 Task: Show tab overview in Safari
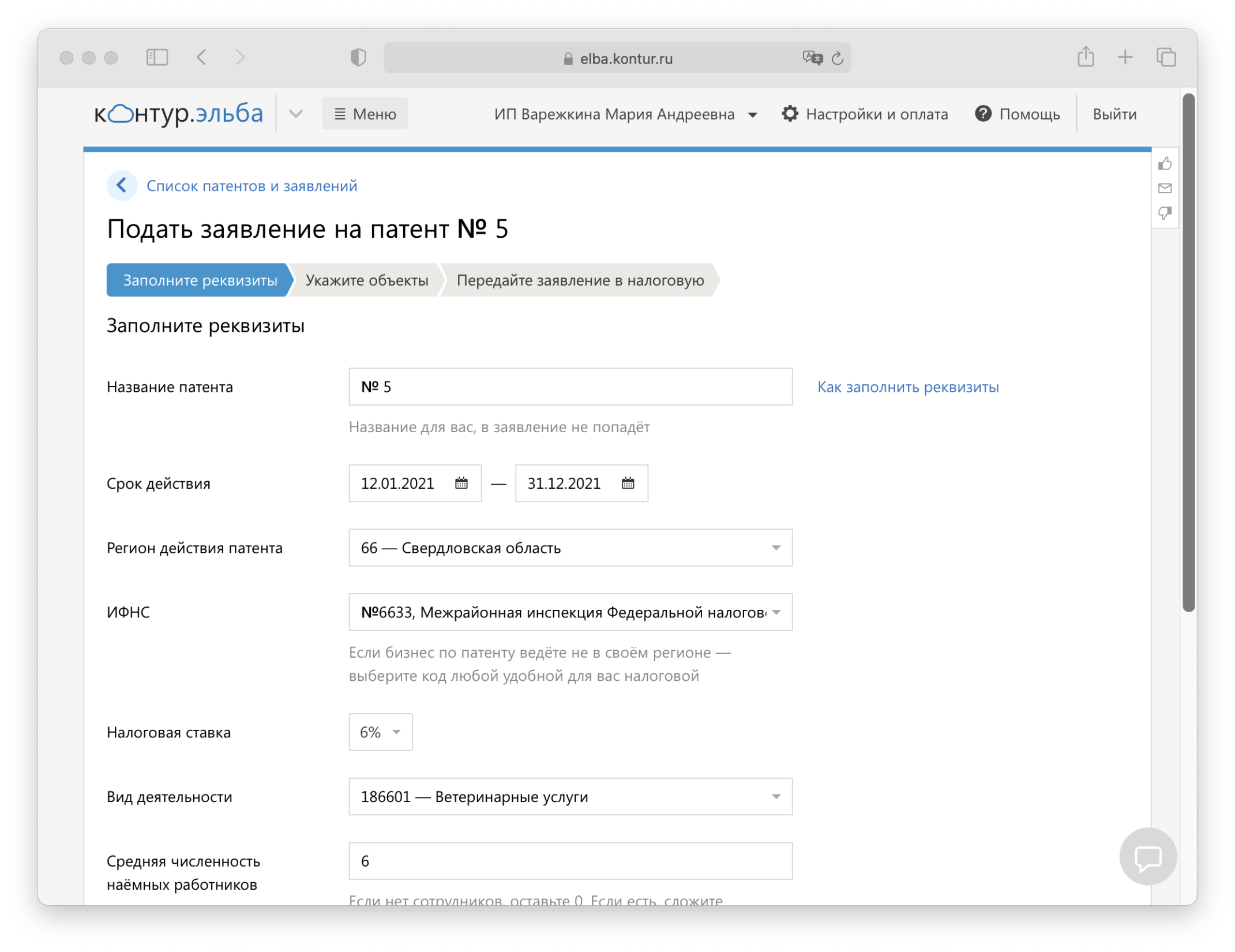coord(1166,57)
